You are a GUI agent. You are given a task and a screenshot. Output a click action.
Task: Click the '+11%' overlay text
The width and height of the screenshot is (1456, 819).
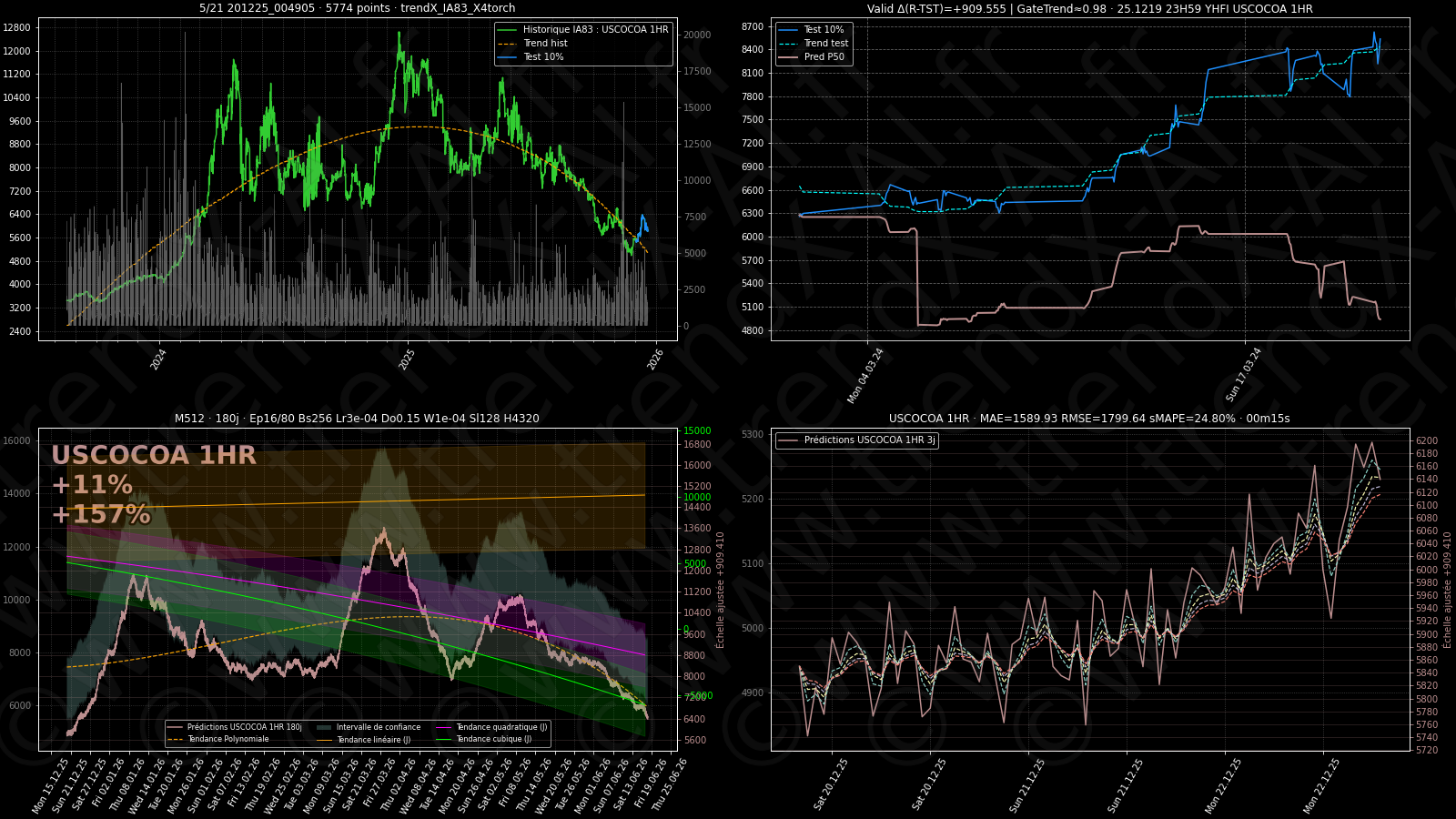[x=92, y=484]
